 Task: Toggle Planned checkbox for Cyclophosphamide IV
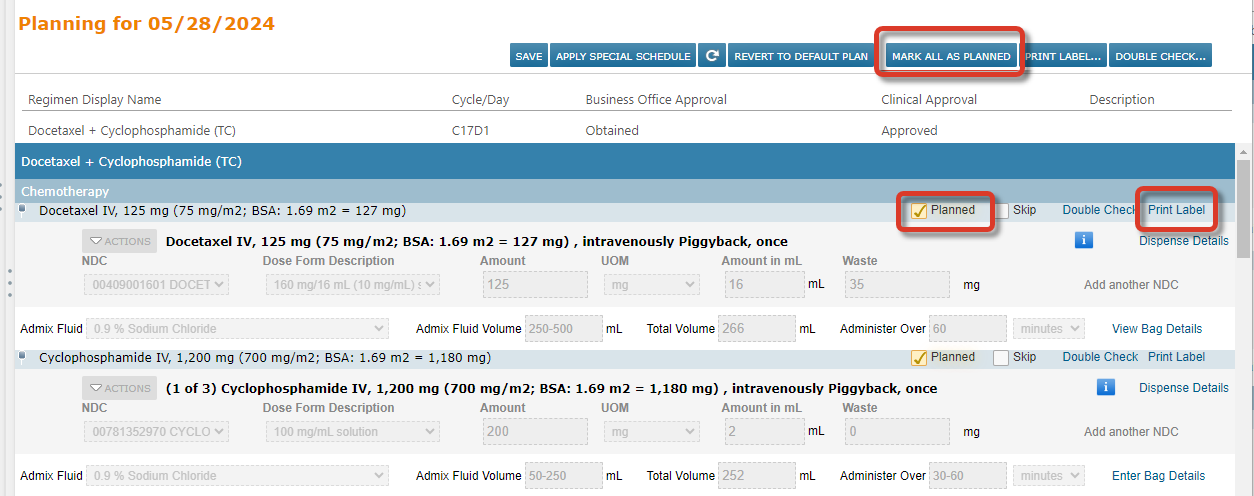point(919,357)
